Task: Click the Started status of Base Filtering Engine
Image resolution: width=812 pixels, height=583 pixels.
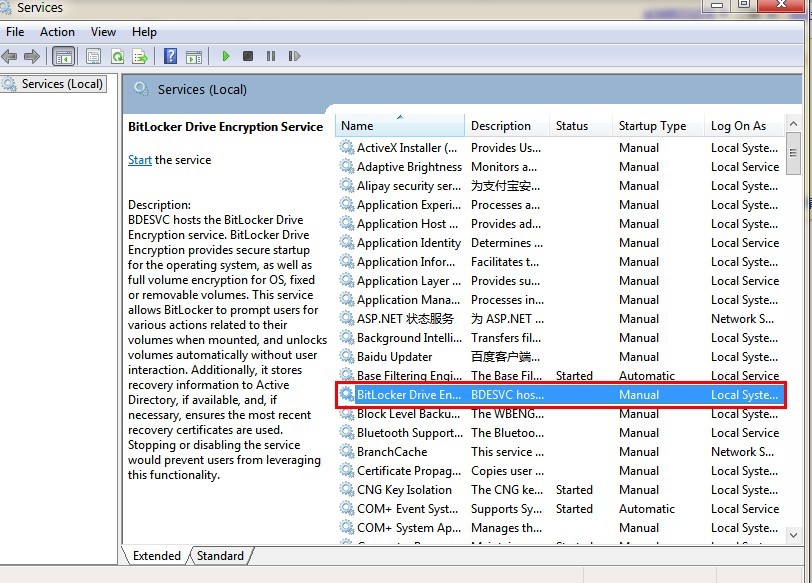Action: click(x=574, y=376)
